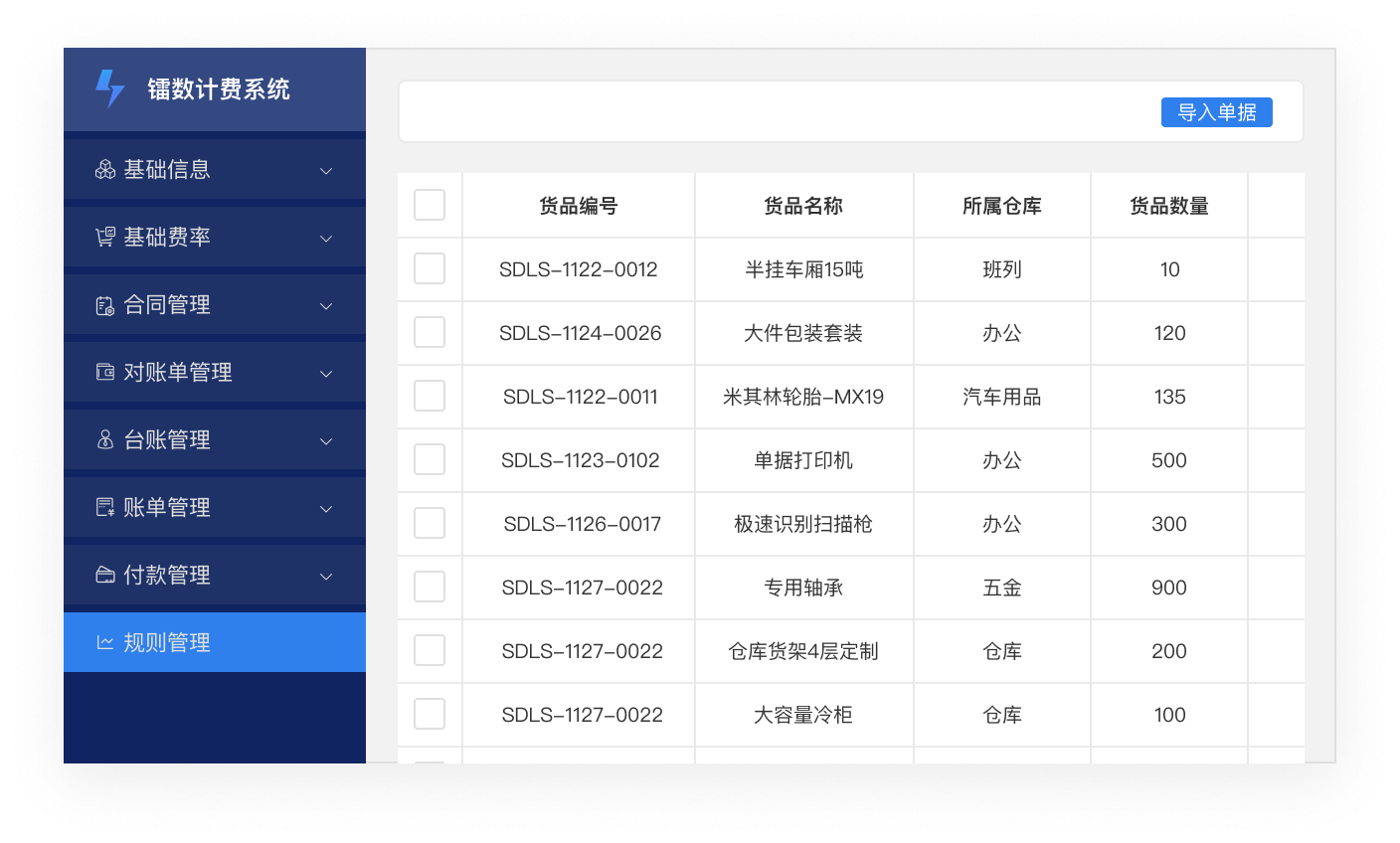This screenshot has width=1400, height=843.
Task: Click the 账单管理 bill icon
Action: [105, 507]
